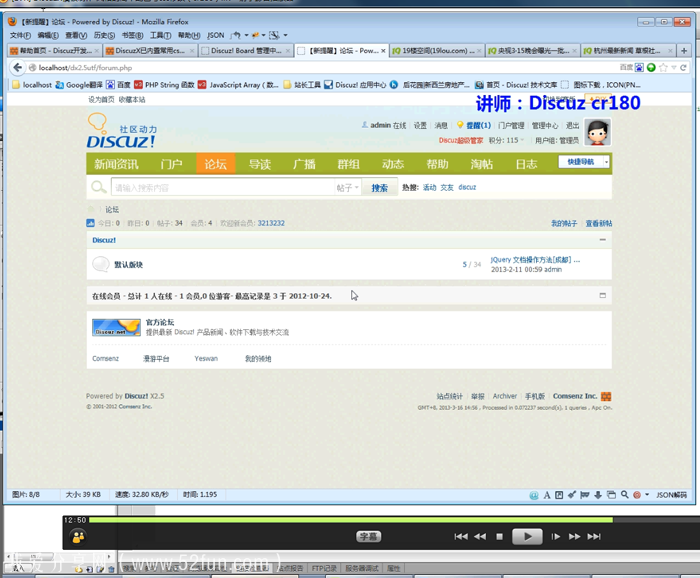This screenshot has width=700, height=578.
Task: Select 新闻资讯 in the forum navigation bar
Action: [116, 164]
